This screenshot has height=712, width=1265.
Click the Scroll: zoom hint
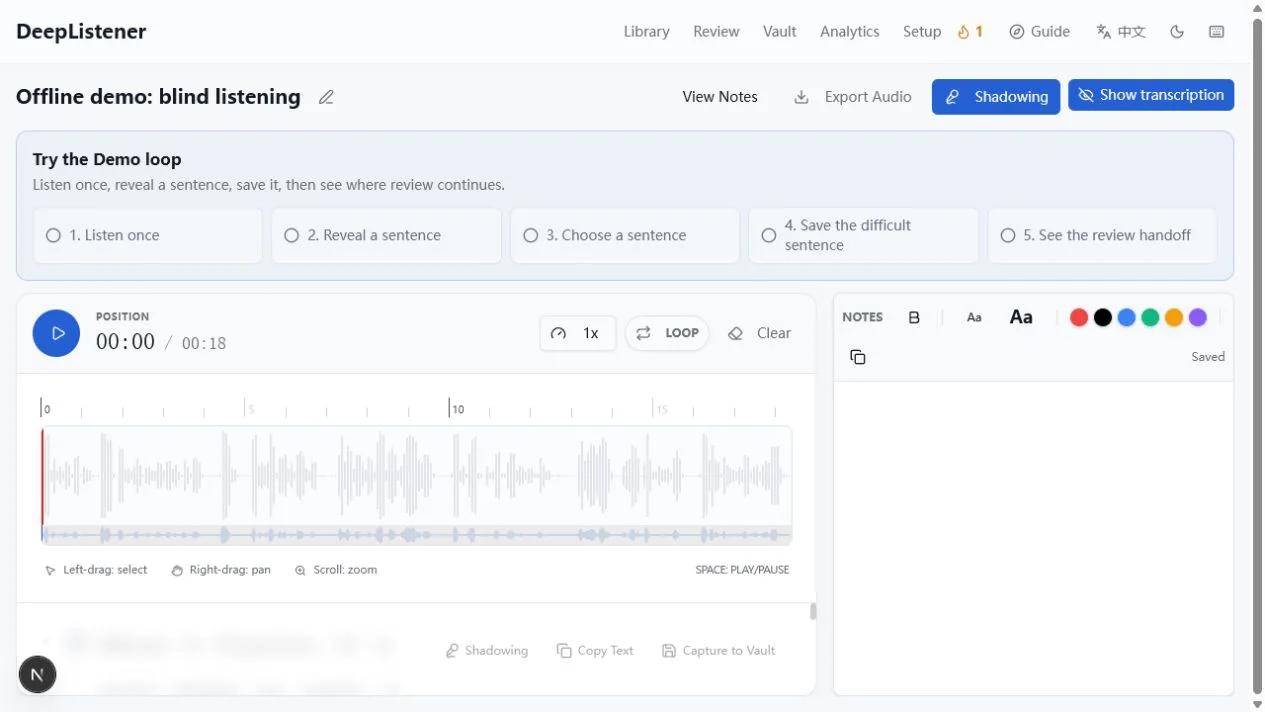click(336, 570)
